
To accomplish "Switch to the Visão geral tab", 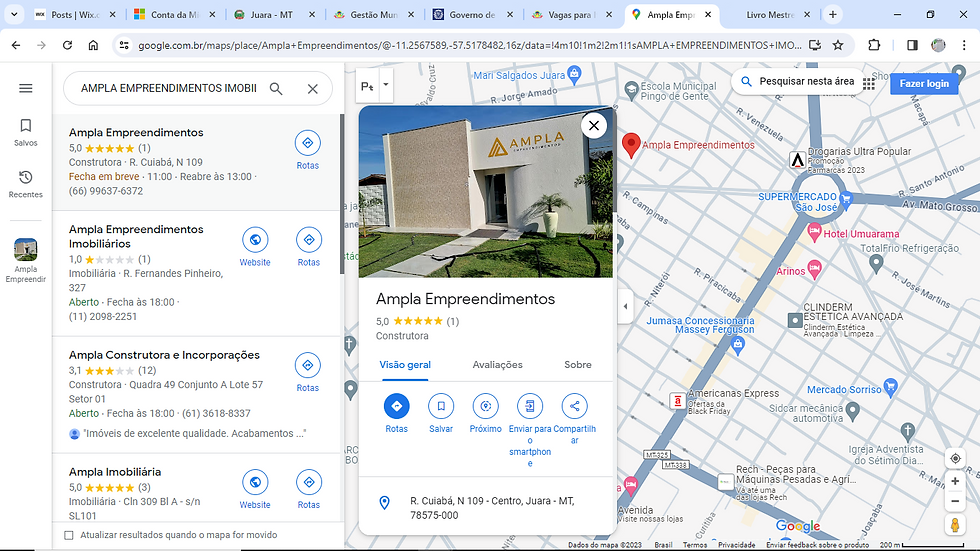I will pyautogui.click(x=405, y=365).
